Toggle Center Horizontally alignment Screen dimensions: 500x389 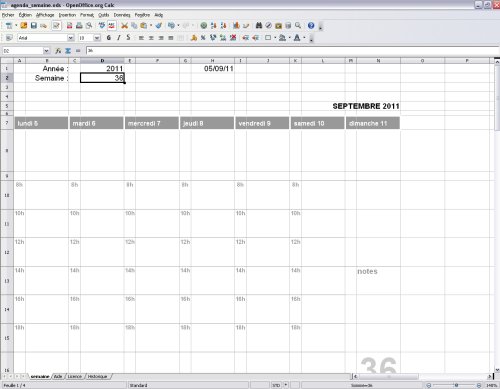pyautogui.click(x=151, y=38)
